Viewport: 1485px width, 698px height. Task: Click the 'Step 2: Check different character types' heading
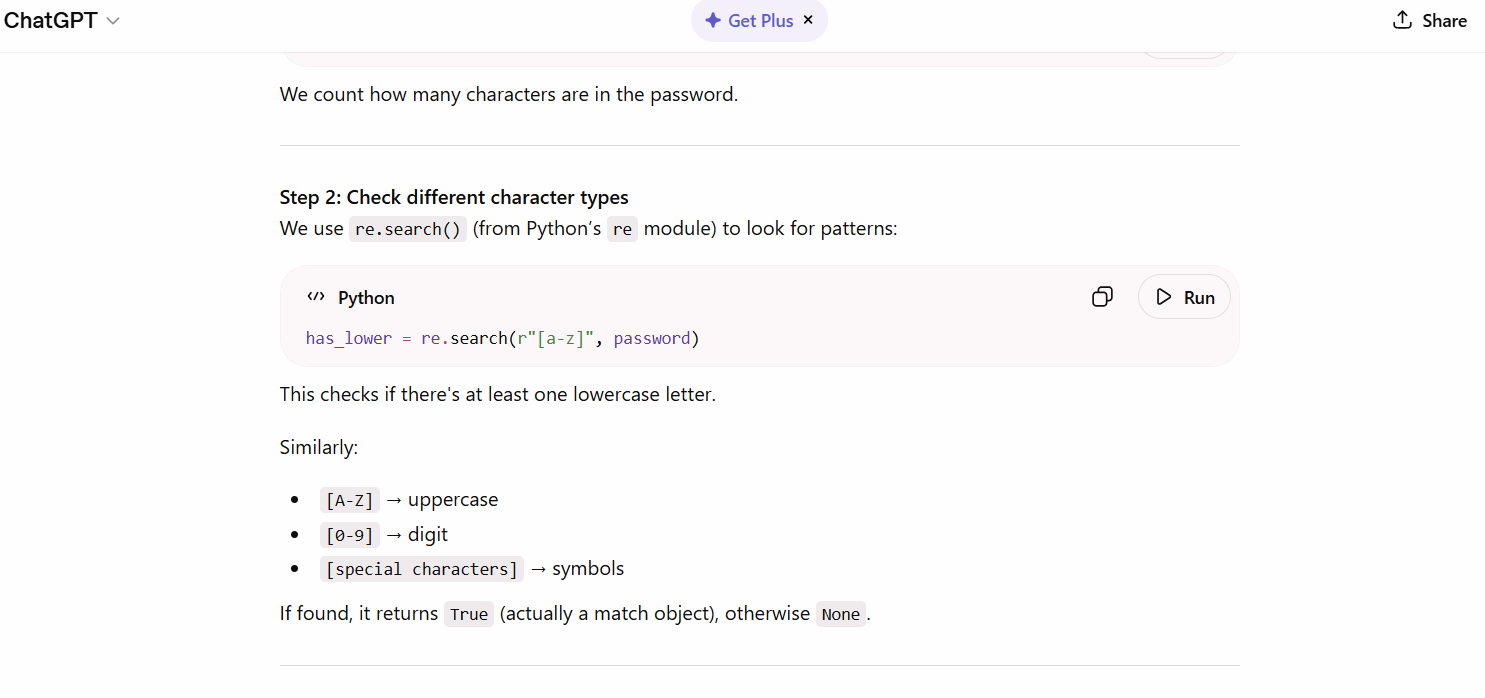coord(454,197)
